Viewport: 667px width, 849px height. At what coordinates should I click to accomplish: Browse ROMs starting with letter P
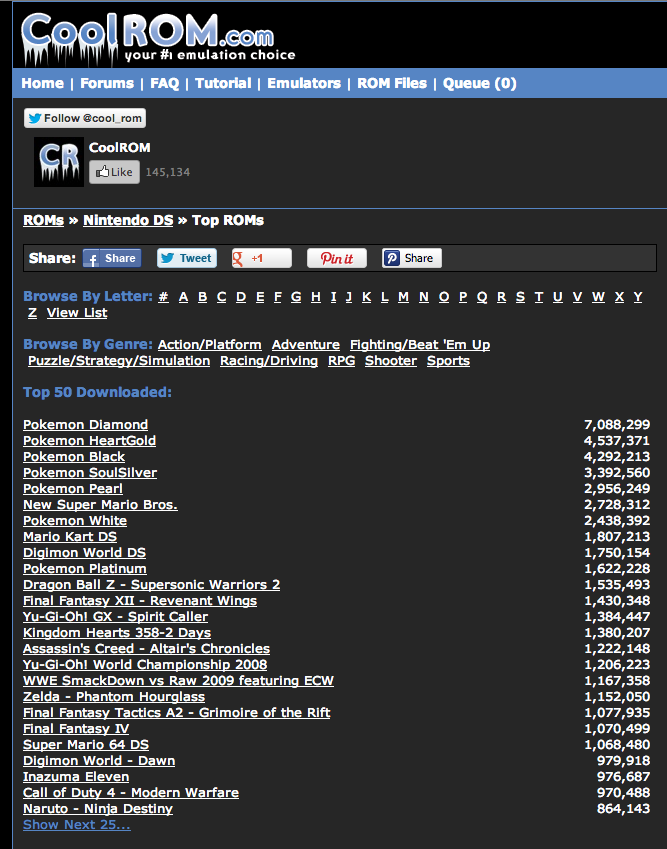point(463,297)
